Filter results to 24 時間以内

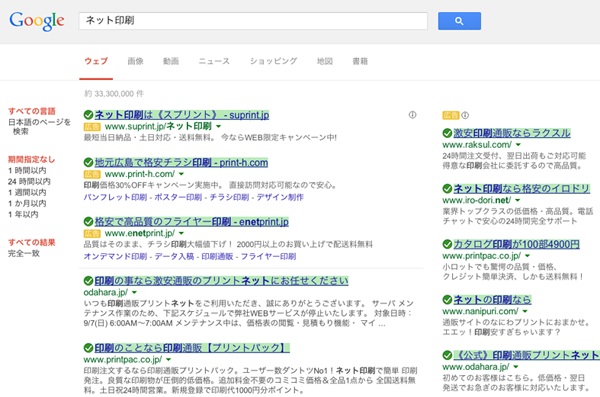[29, 181]
